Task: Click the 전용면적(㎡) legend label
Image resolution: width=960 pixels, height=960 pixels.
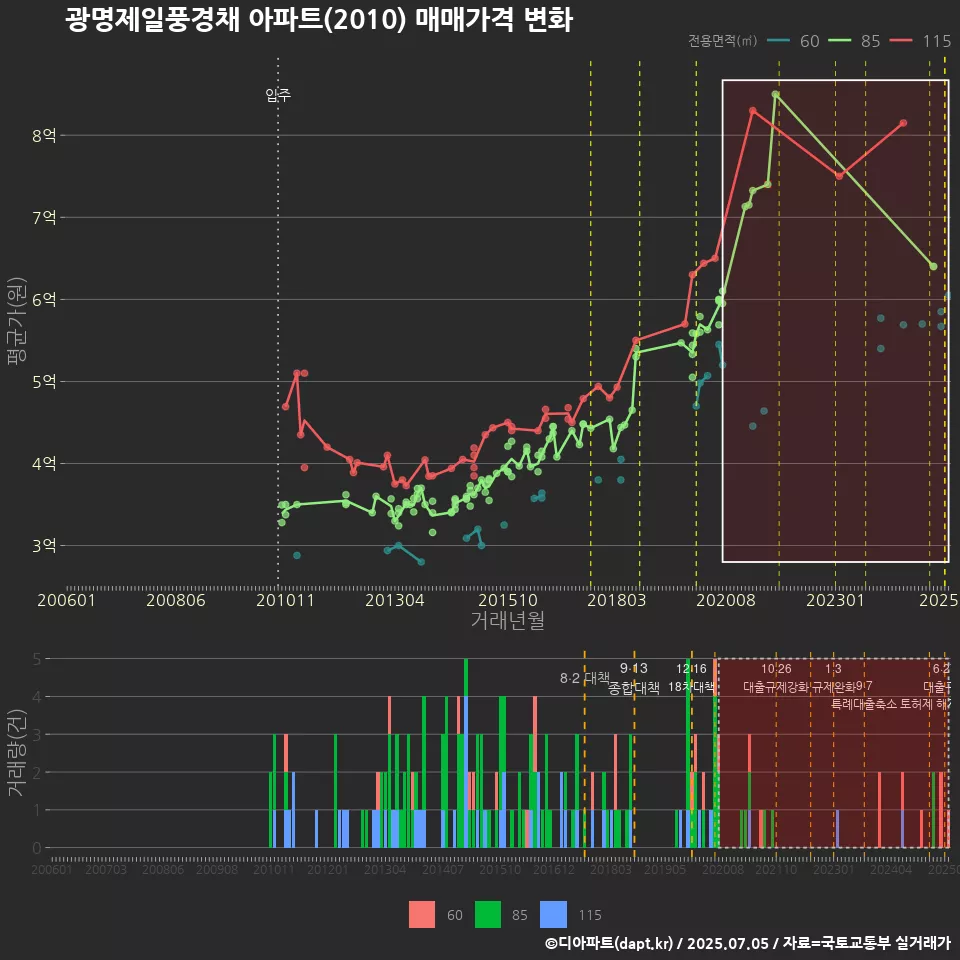Action: click(722, 41)
